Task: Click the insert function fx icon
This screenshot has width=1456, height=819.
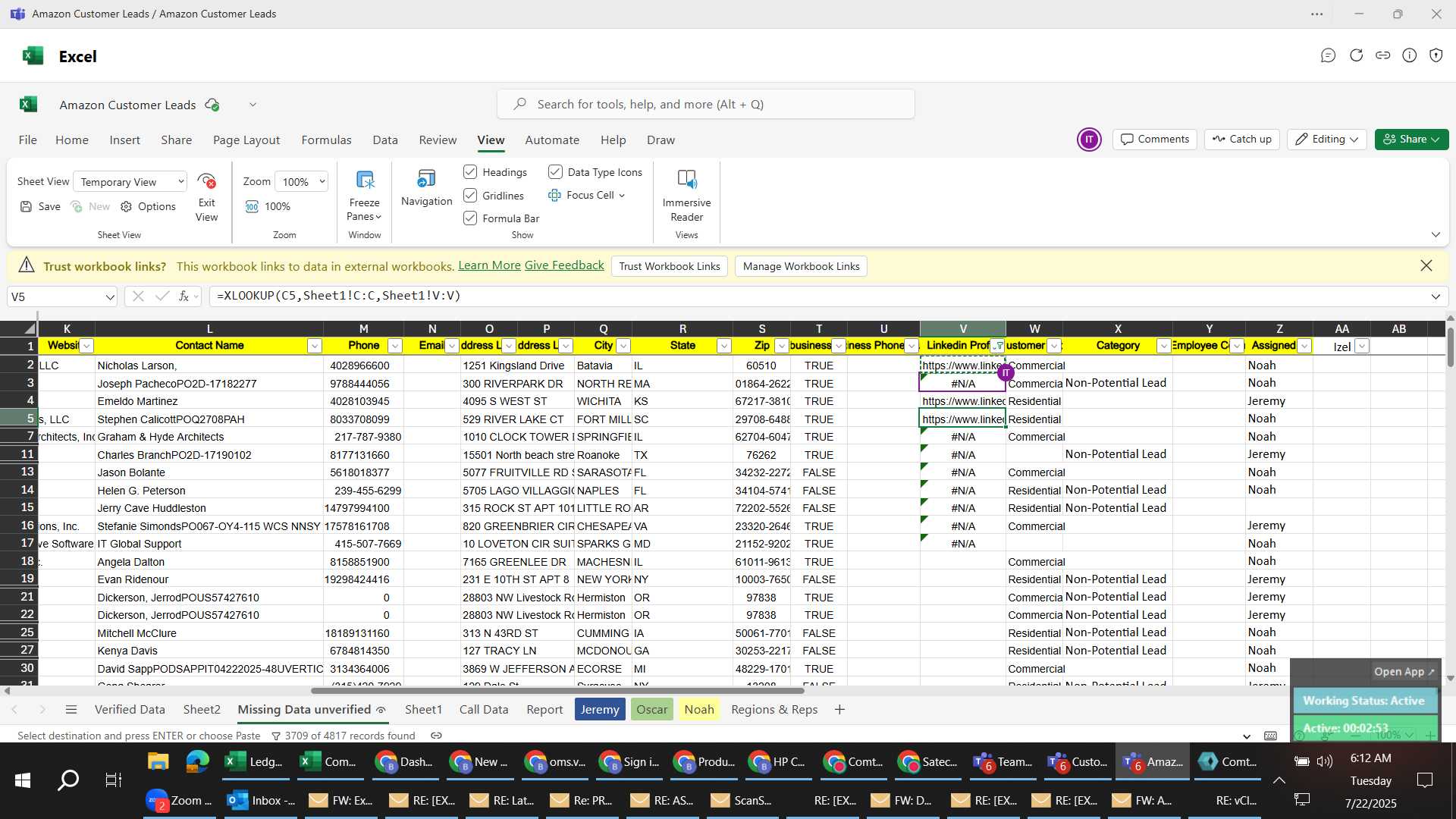Action: coord(184,297)
